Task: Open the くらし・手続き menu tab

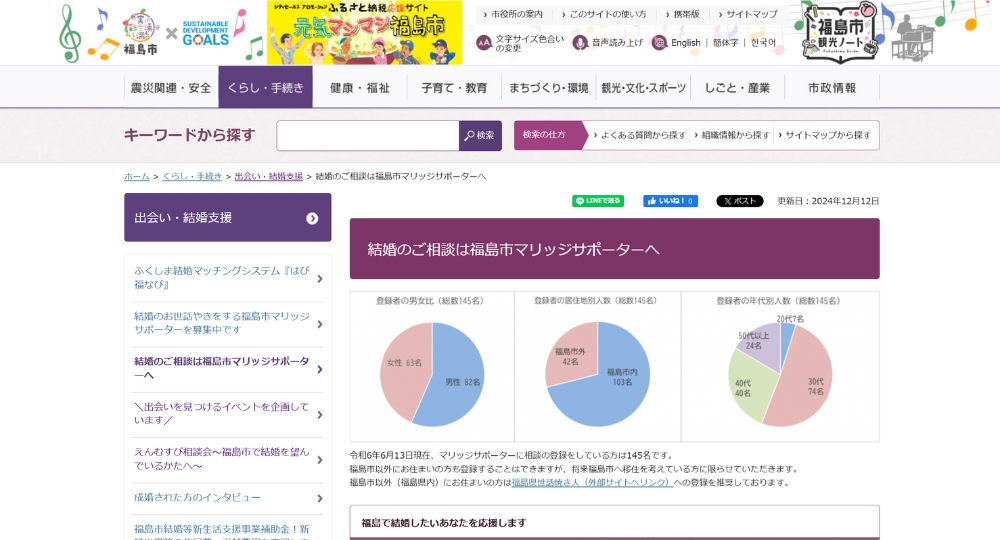Action: (265, 87)
